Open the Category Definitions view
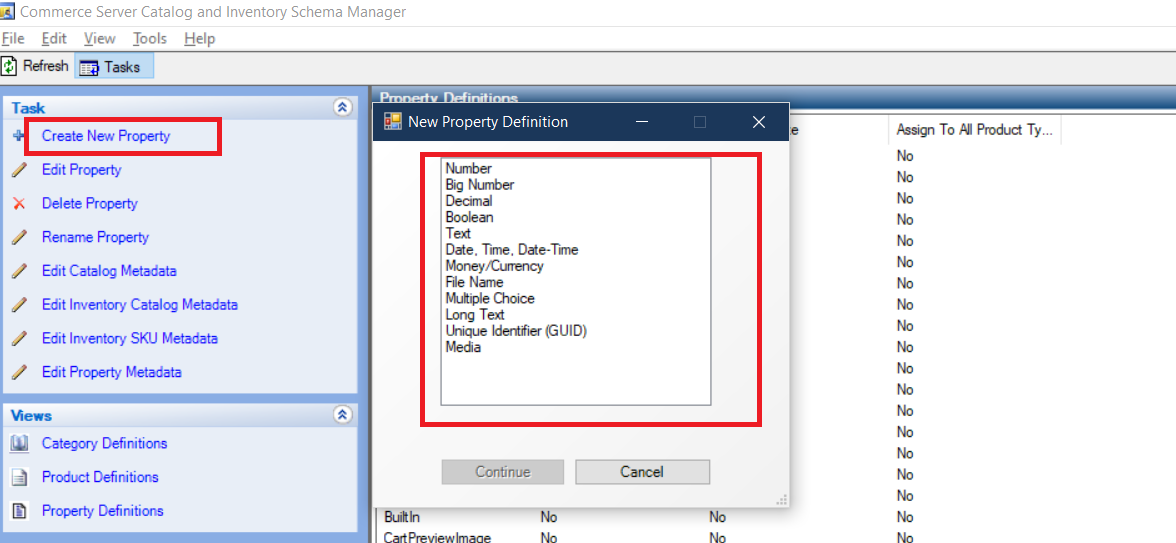This screenshot has width=1176, height=543. (x=104, y=443)
